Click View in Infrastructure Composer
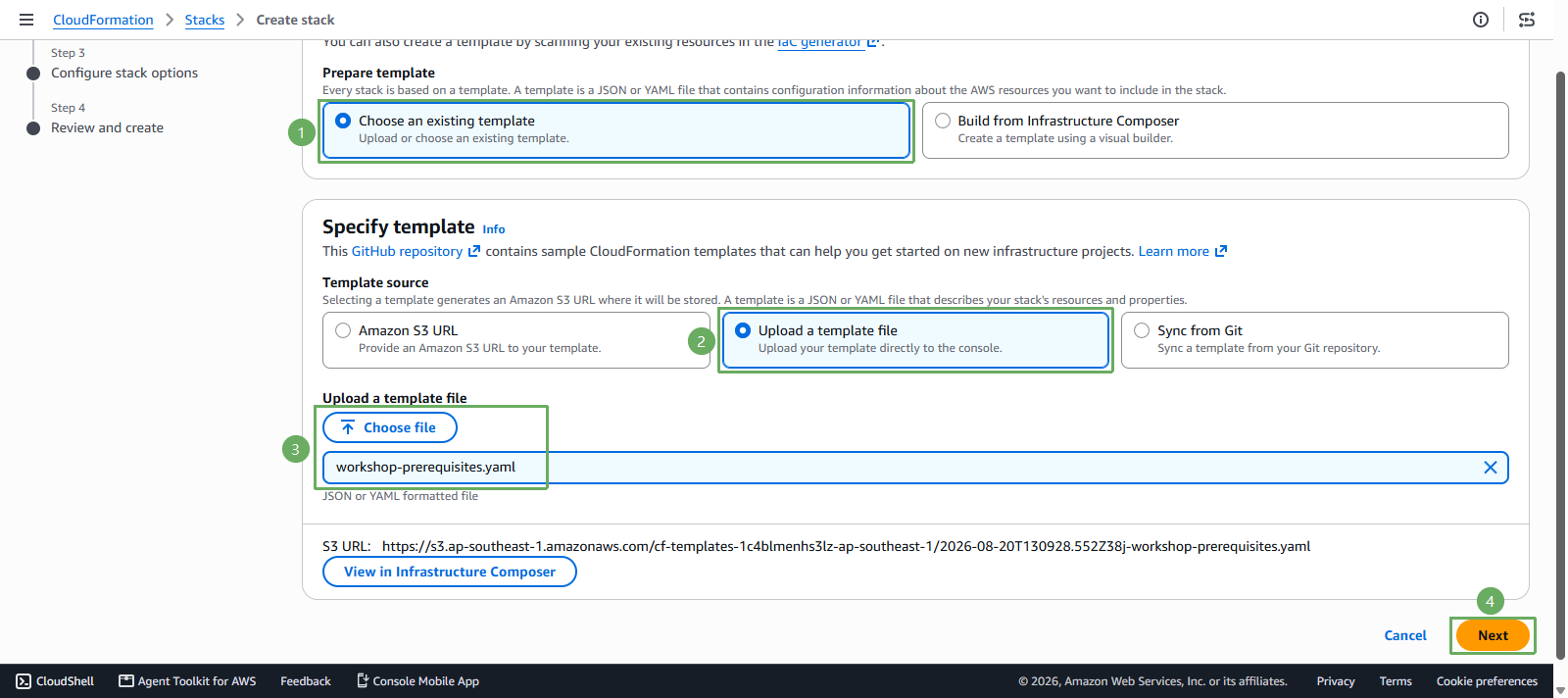The height and width of the screenshot is (698, 1568). [450, 572]
